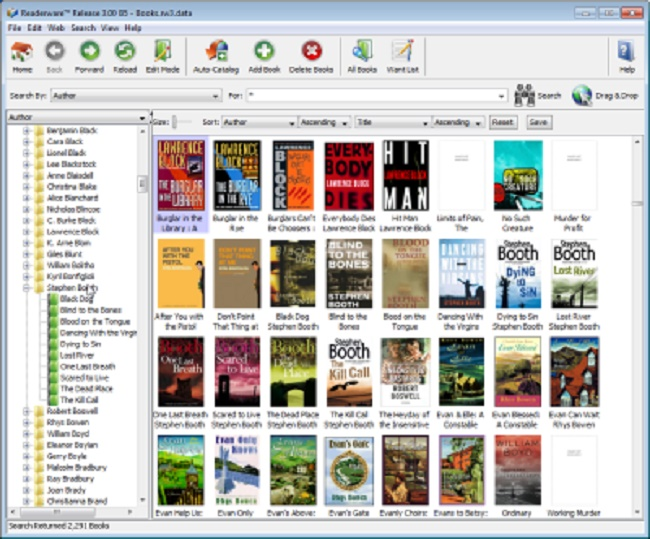This screenshot has height=539, width=650.
Task: Select Kyril Bonfiglioli in author tree
Action: (x=70, y=277)
